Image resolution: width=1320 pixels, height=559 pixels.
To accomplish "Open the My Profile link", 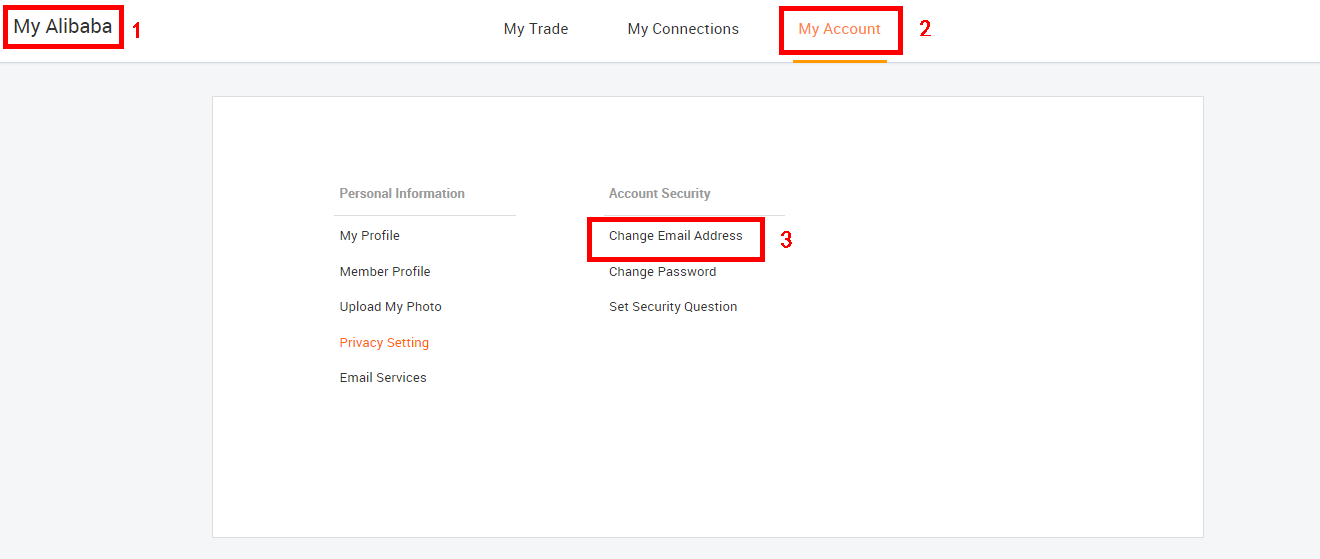I will (x=369, y=236).
